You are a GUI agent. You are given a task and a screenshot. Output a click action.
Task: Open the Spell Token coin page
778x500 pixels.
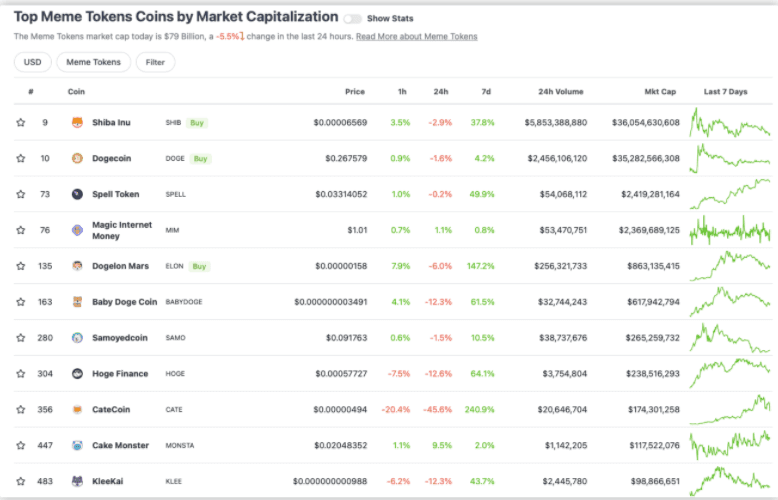[x=116, y=194]
